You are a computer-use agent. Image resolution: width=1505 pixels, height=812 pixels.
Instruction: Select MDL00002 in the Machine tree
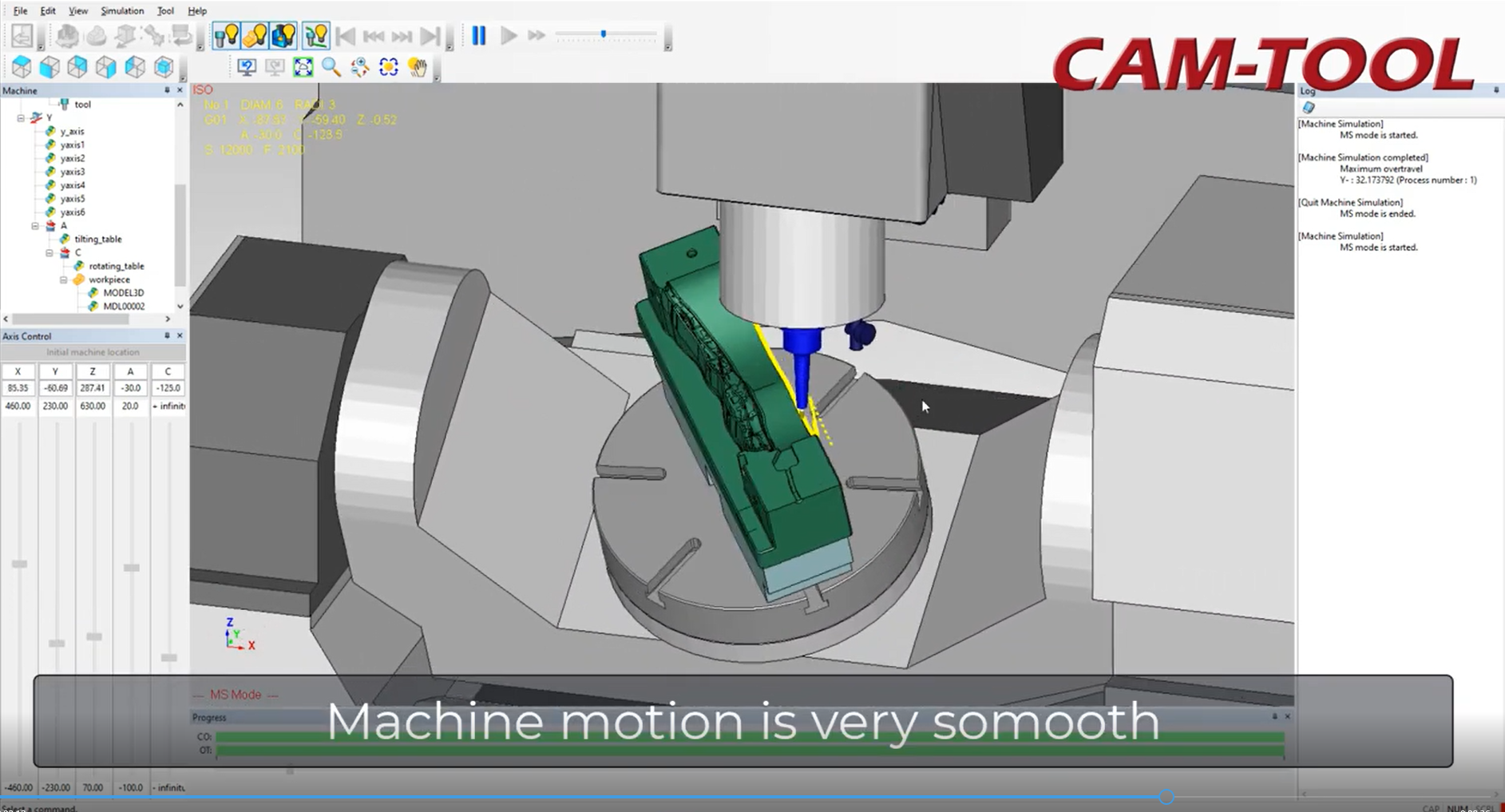[124, 306]
